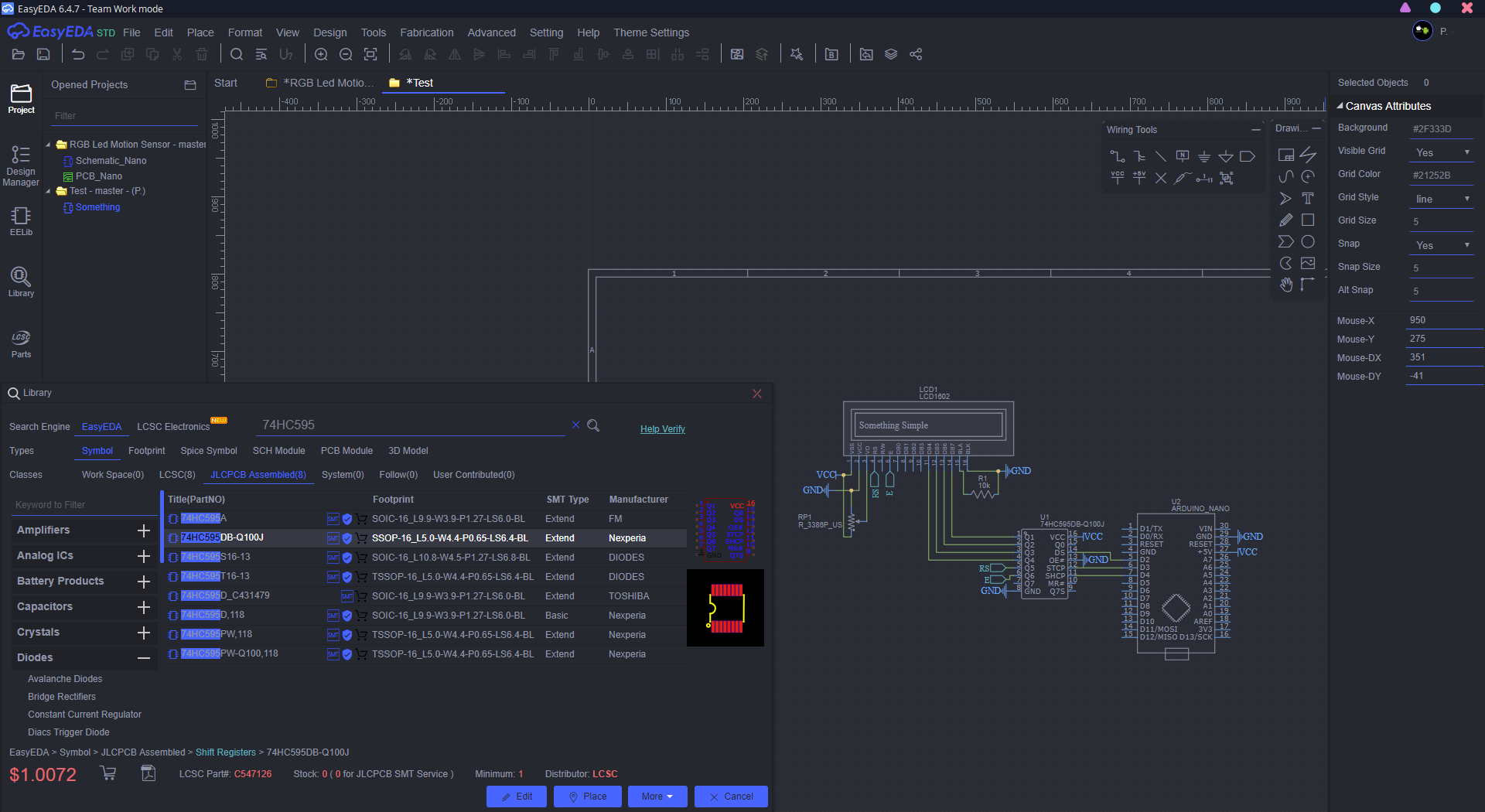
Task: Open the Visible Grid dropdown
Action: pyautogui.click(x=1442, y=152)
